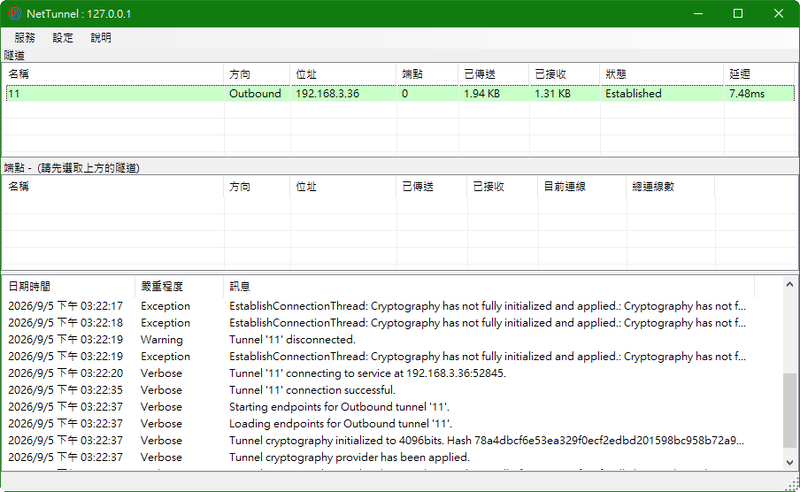This screenshot has height=492, width=800.
Task: Open the 服務 menu
Action: coord(24,38)
